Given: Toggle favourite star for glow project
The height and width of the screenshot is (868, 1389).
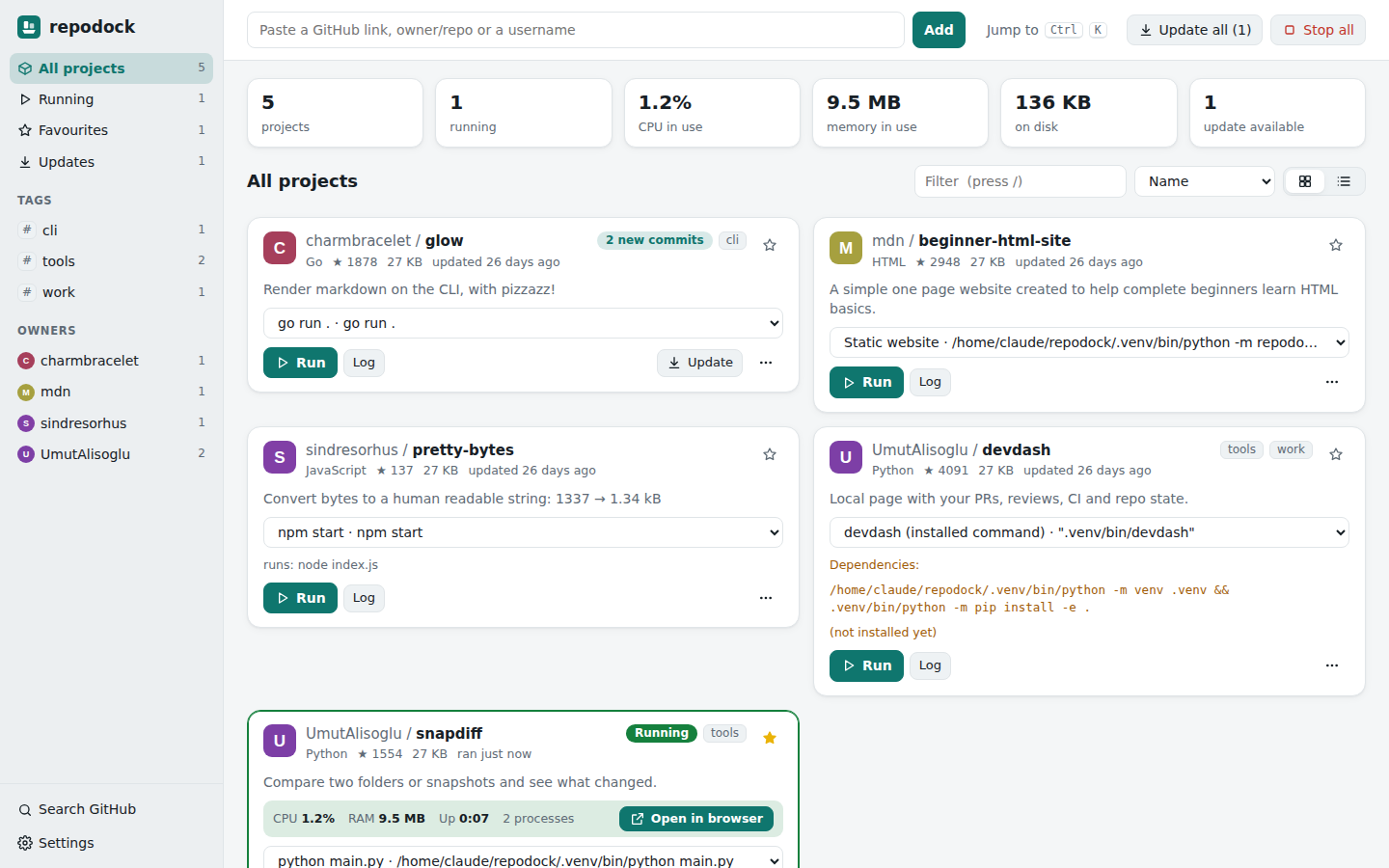Looking at the screenshot, I should 770,245.
